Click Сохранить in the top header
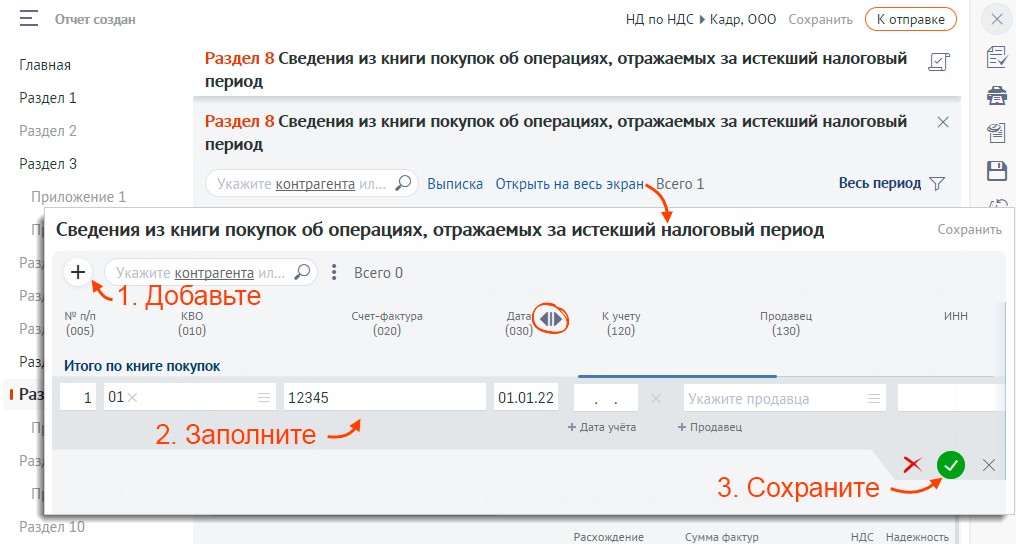This screenshot has height=544, width=1016. (820, 19)
